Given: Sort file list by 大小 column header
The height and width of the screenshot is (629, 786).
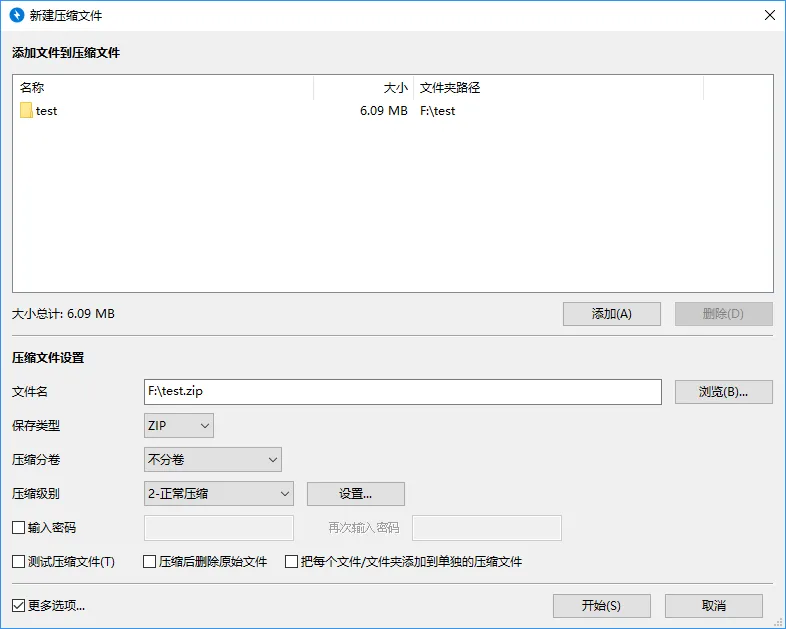Looking at the screenshot, I should pyautogui.click(x=363, y=88).
